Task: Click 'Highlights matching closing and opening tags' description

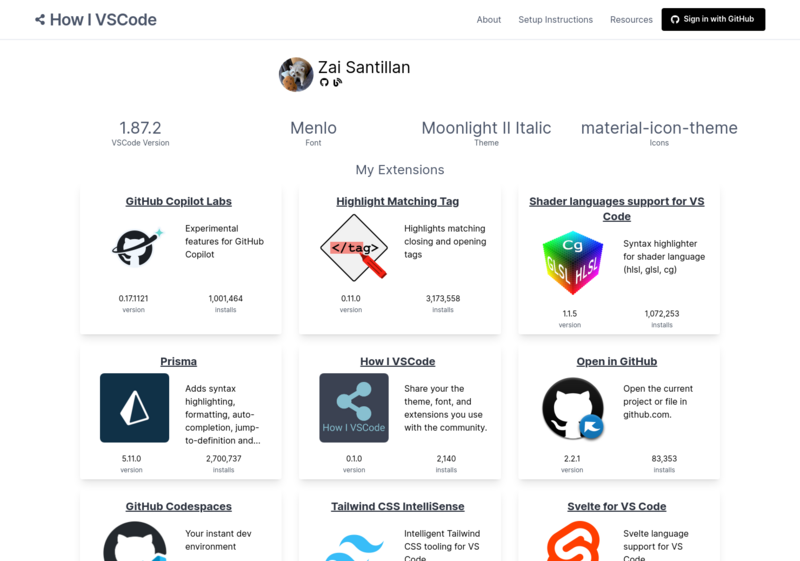Action: (445, 241)
